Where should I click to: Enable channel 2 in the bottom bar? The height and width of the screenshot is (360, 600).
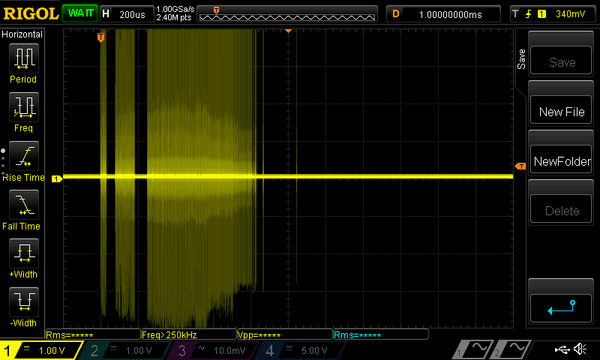tap(123, 350)
